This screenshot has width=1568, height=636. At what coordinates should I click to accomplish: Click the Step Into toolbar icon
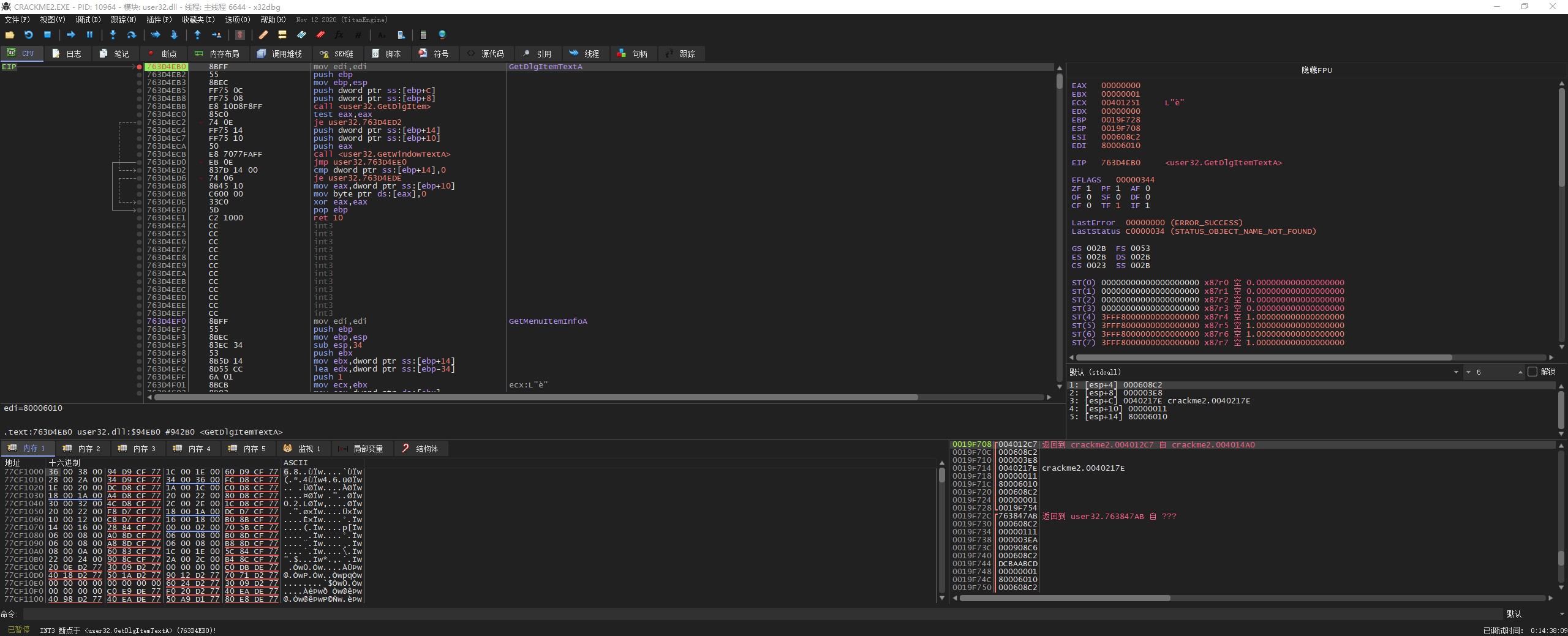pos(113,35)
